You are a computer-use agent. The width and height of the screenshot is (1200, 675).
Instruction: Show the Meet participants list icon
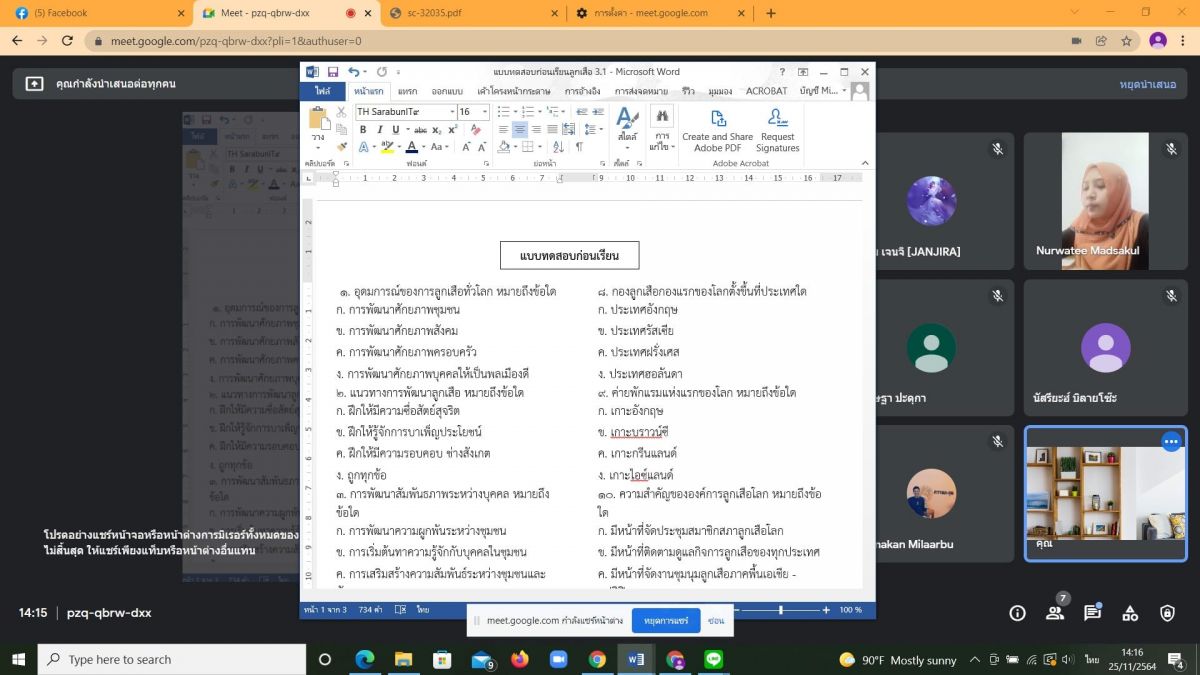(1055, 613)
